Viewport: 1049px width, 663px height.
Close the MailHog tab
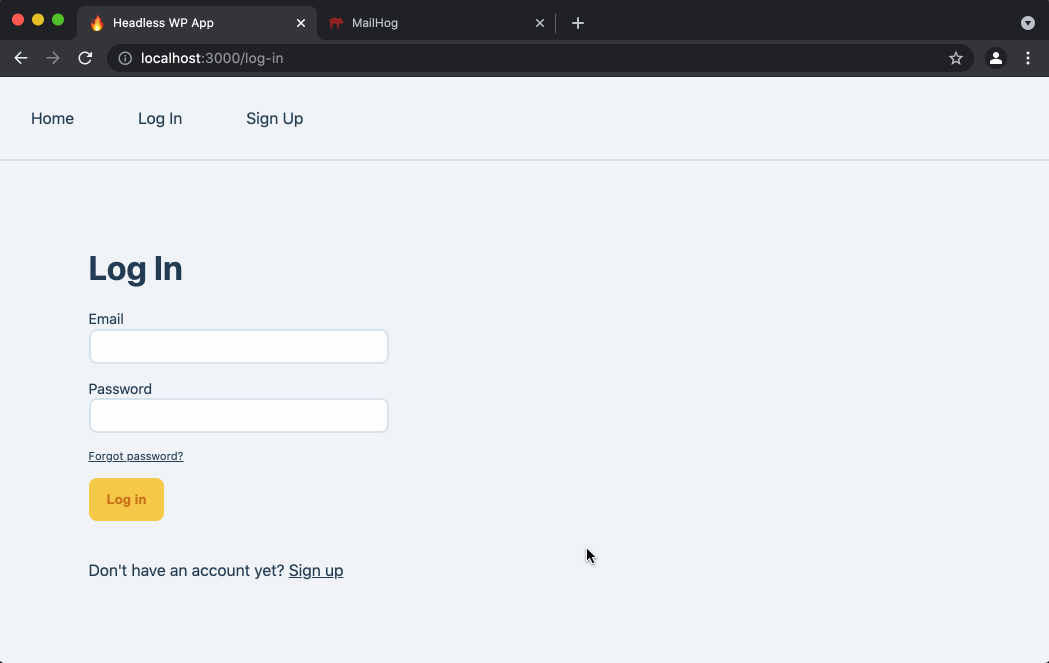pyautogui.click(x=539, y=22)
